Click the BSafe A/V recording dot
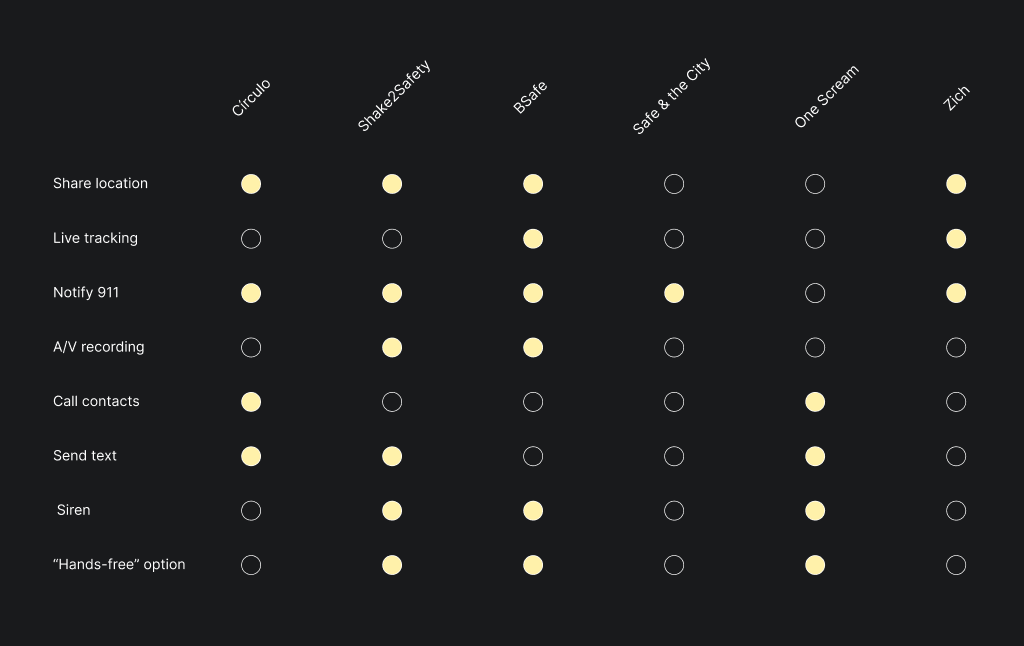Viewport: 1024px width, 646px height. pyautogui.click(x=533, y=348)
